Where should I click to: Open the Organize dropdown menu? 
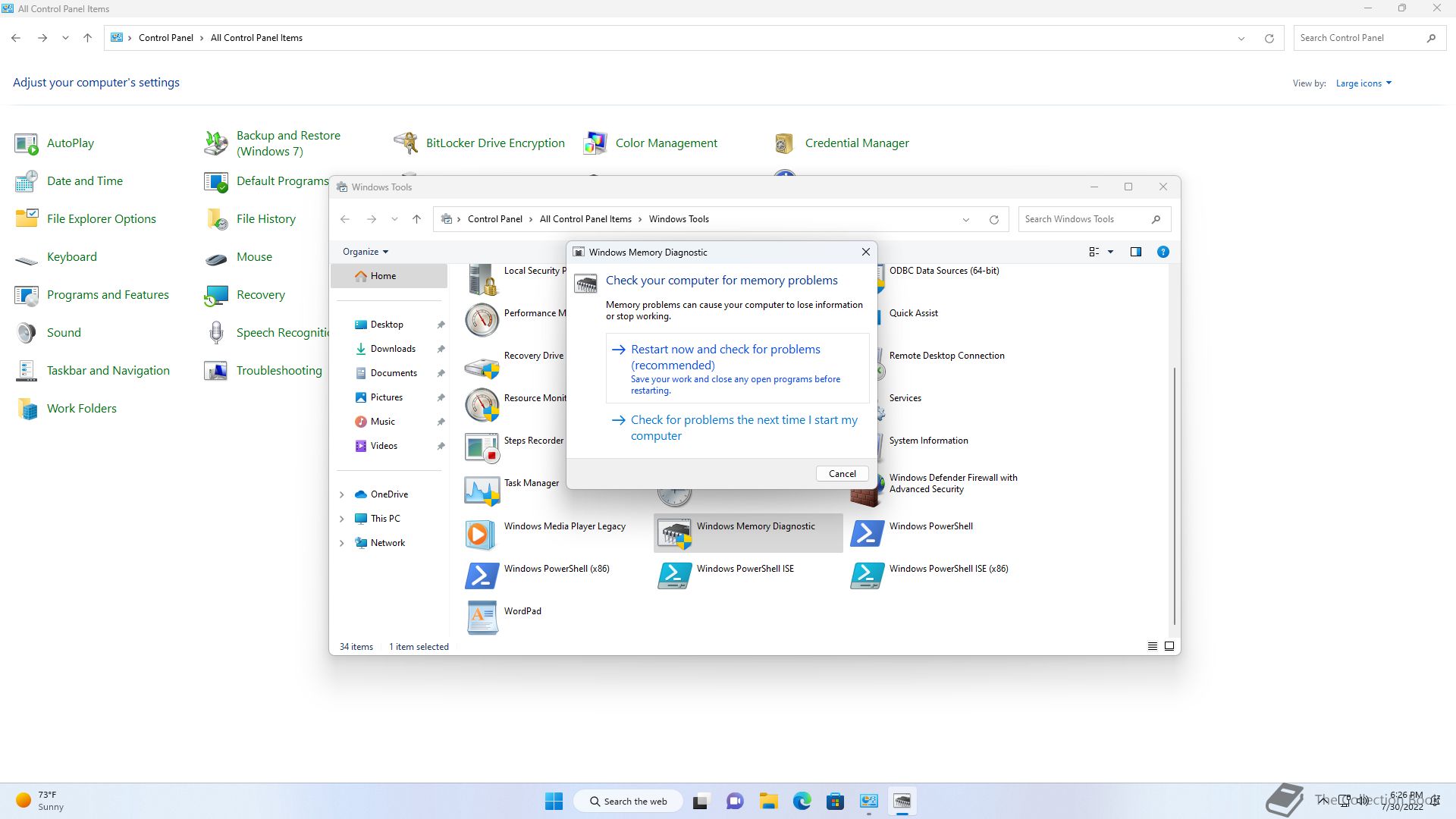(x=366, y=252)
